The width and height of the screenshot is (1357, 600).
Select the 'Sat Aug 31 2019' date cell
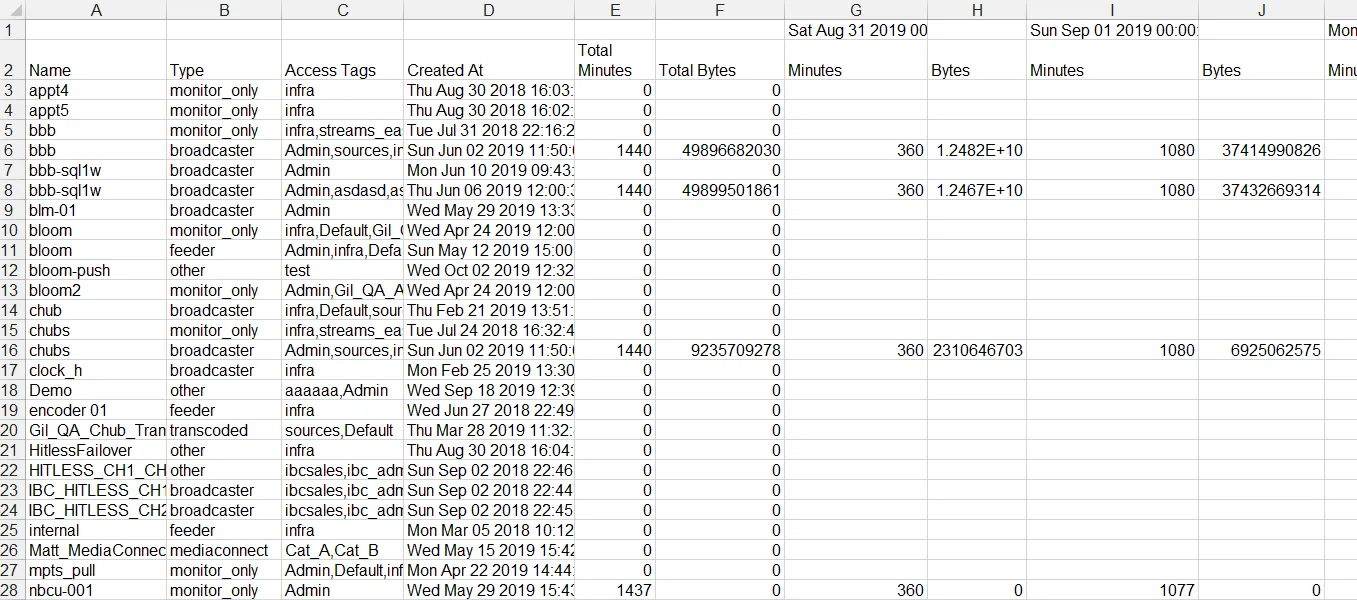pos(856,31)
